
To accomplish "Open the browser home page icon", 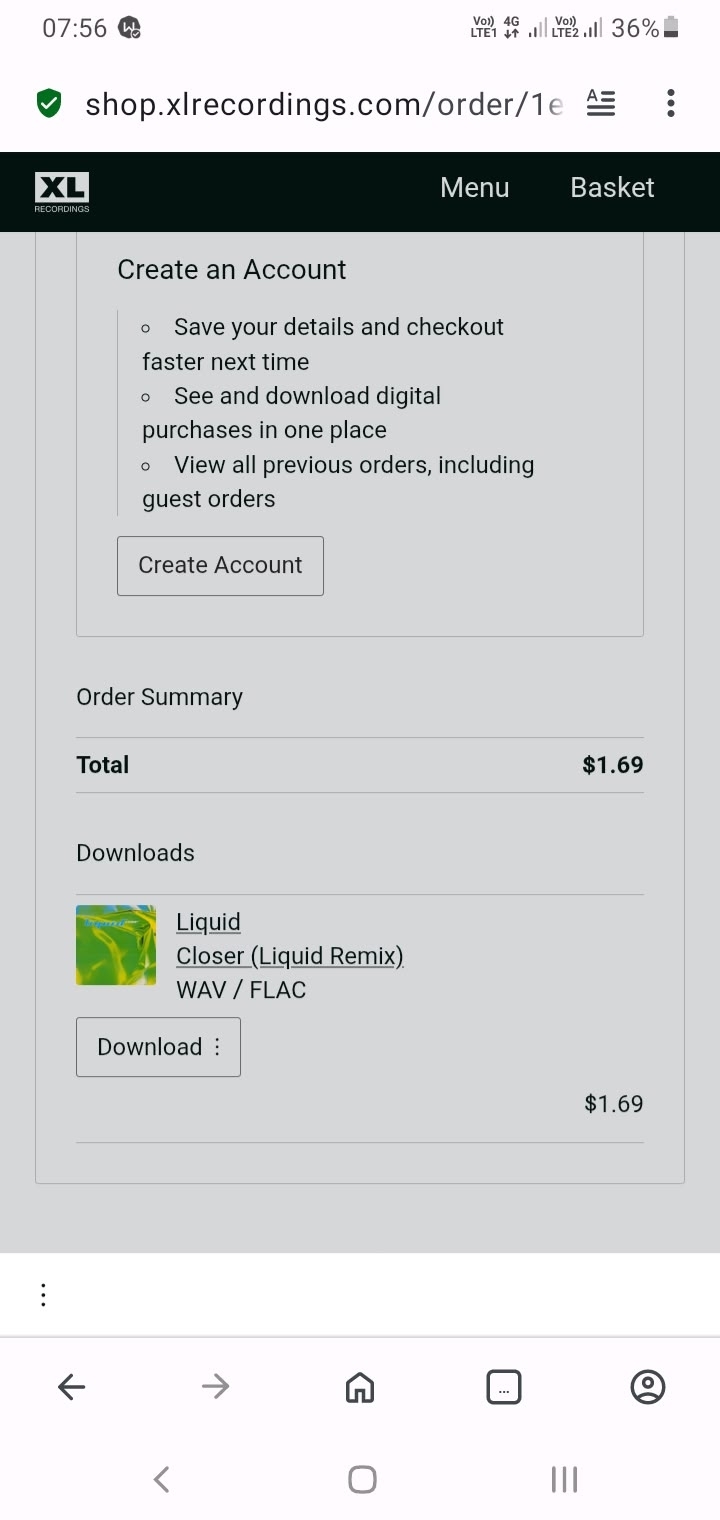I will 360,1386.
